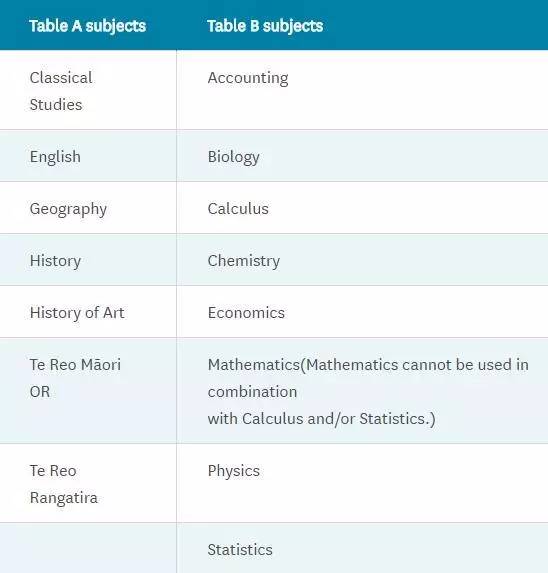548x573 pixels.
Task: Click the word OR under Te Reo Māori
Action: pos(40,392)
